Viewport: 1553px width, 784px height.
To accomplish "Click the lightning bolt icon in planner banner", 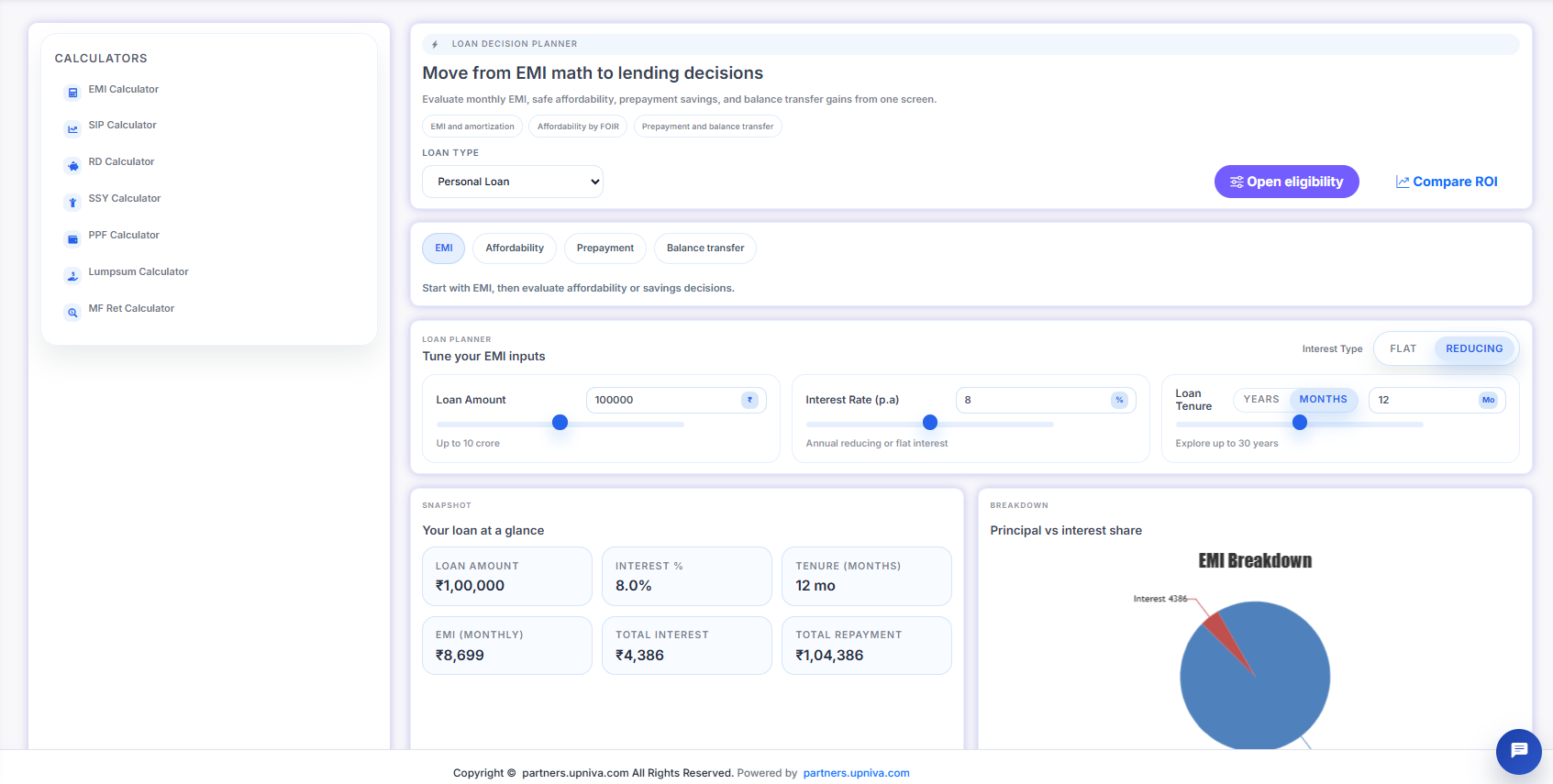I will pyautogui.click(x=435, y=44).
